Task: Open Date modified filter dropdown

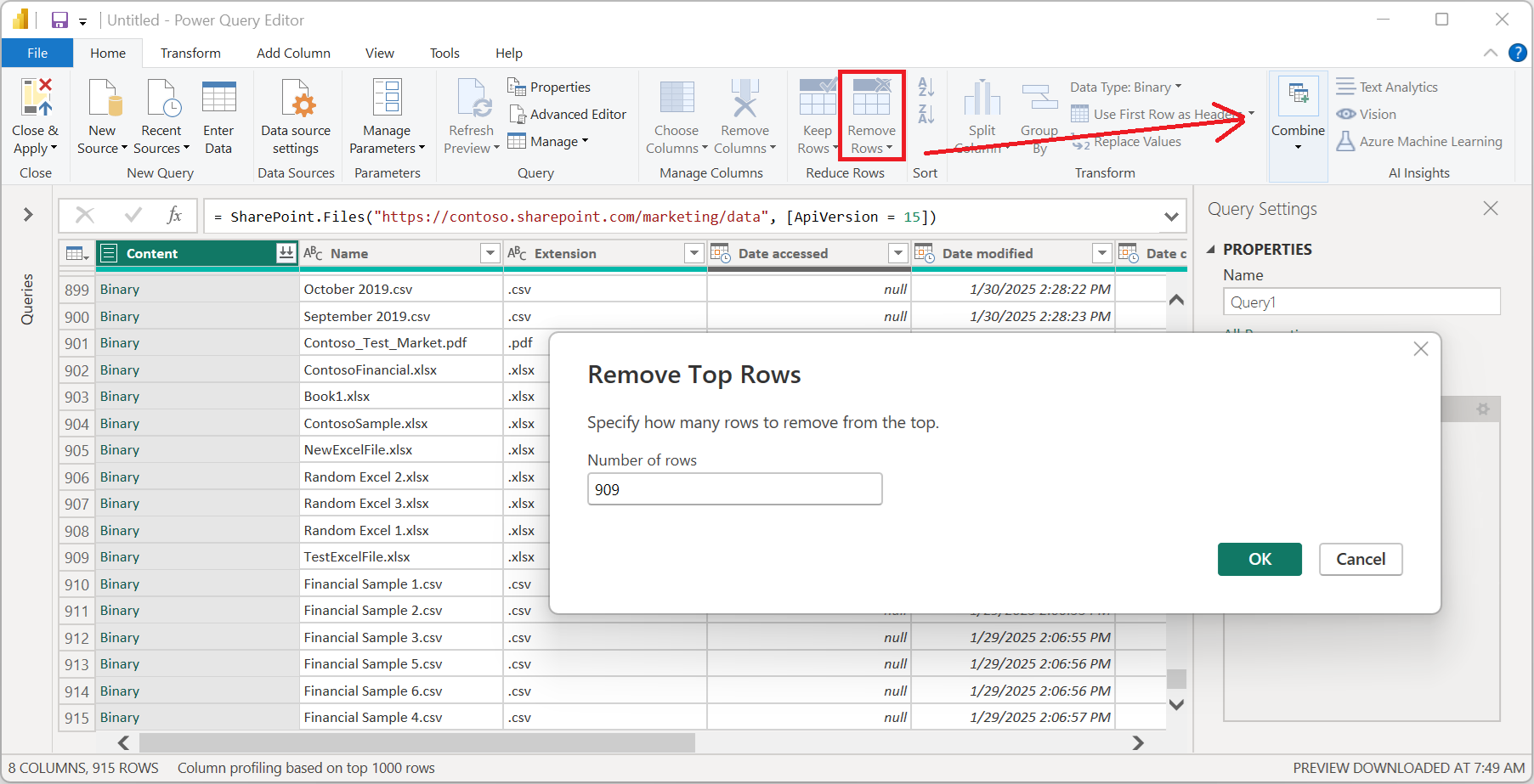Action: pos(1102,253)
